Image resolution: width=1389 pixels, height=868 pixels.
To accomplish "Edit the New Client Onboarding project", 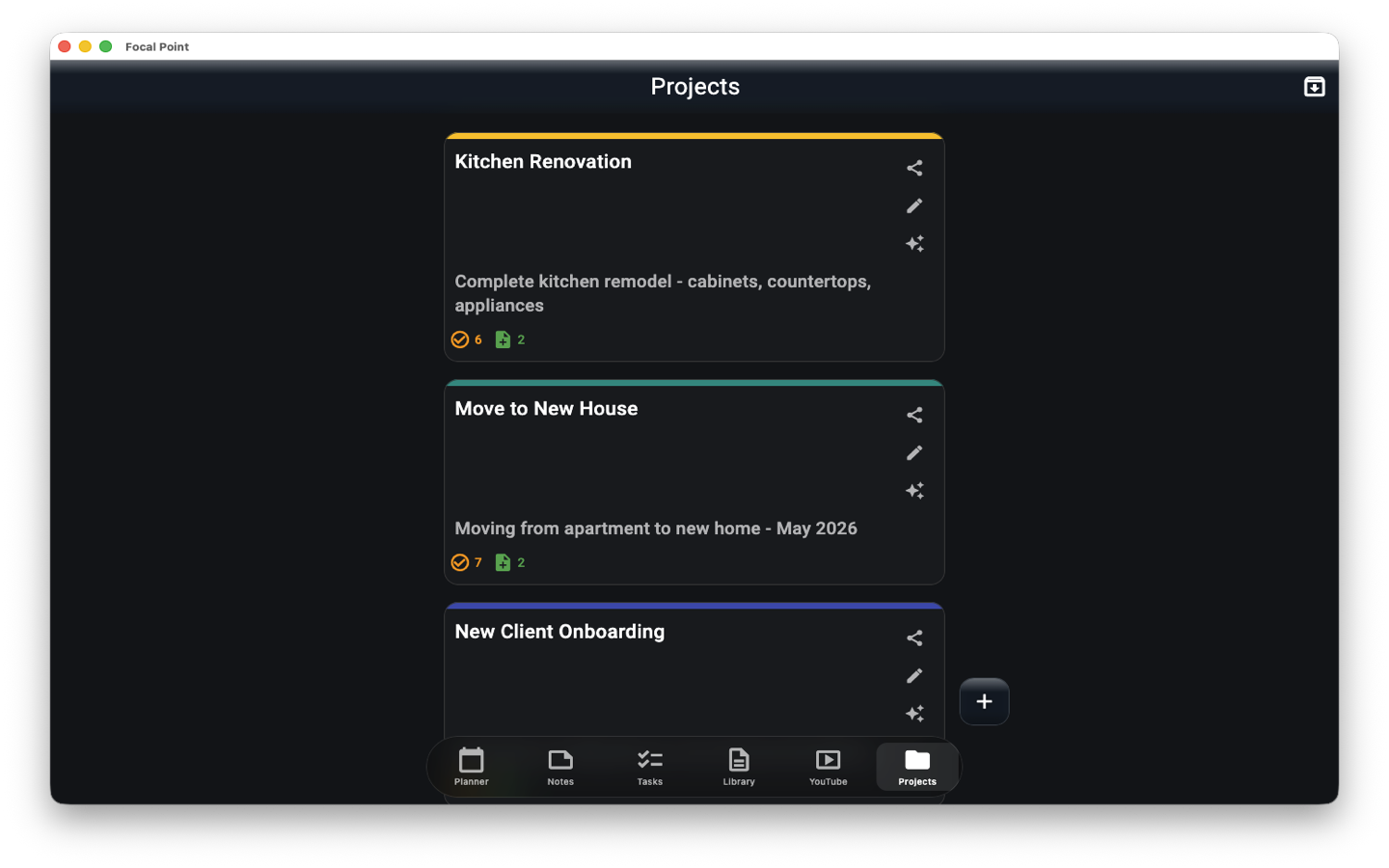I will click(914, 675).
